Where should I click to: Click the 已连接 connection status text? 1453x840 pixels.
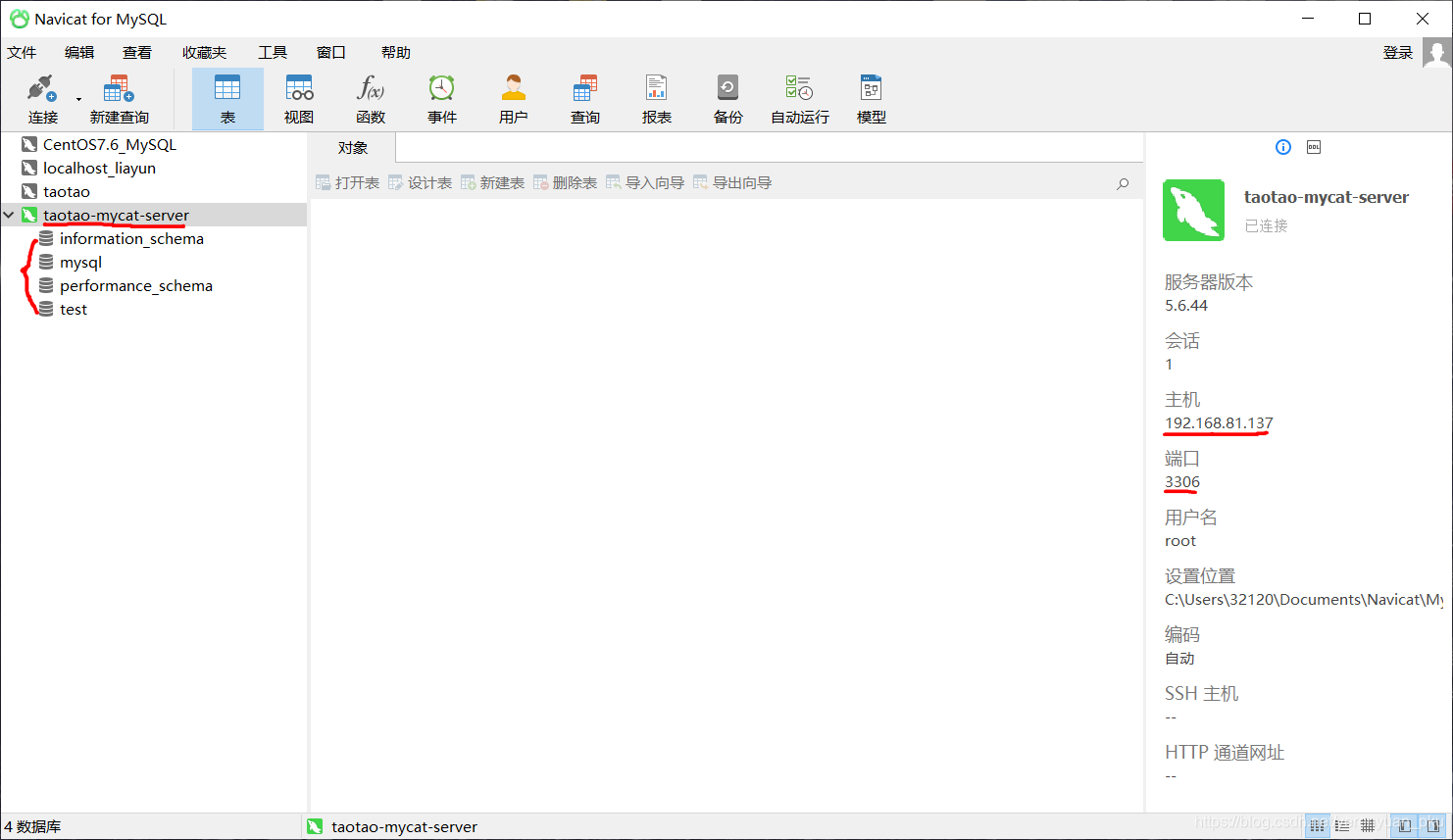pyautogui.click(x=1266, y=225)
